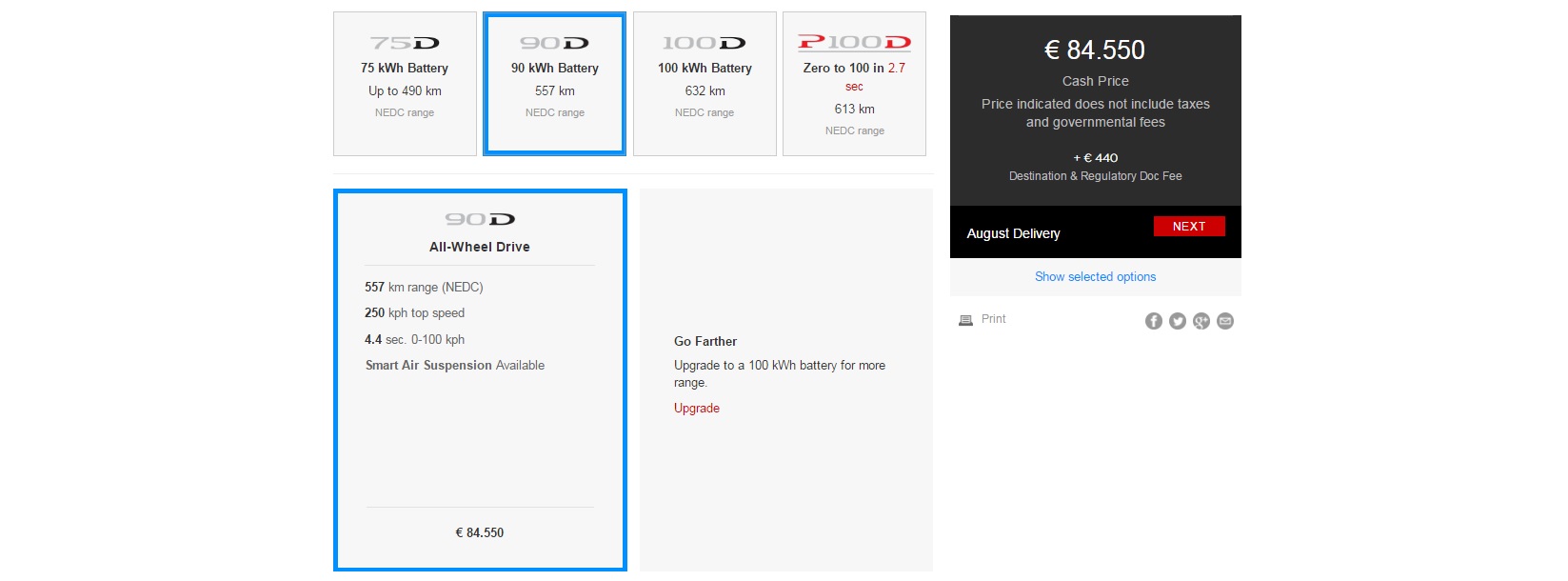Click the € 84.550 price in 90D card

(x=480, y=532)
